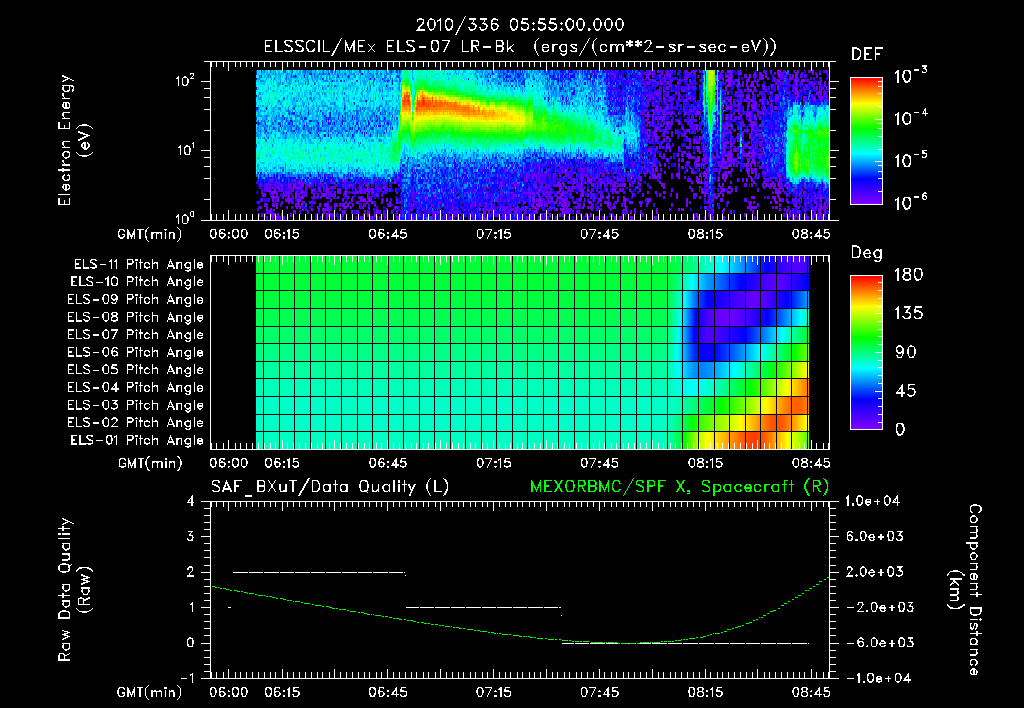
Task: Click the 45 degree scale value
Action: pos(904,391)
